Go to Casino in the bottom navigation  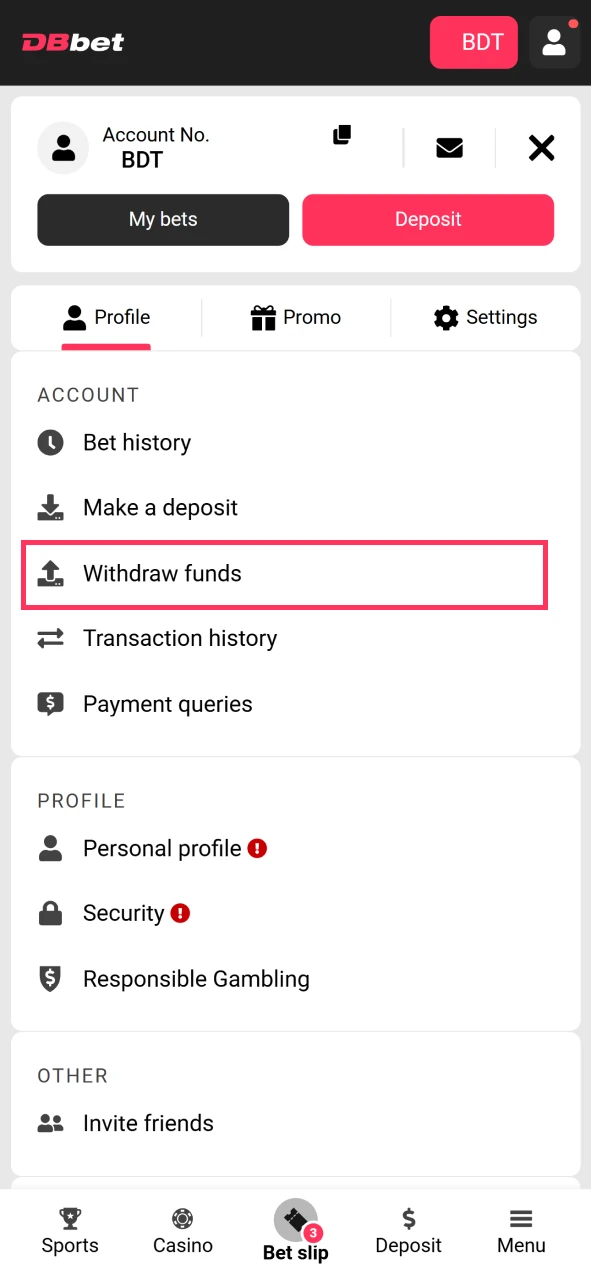pos(182,1230)
